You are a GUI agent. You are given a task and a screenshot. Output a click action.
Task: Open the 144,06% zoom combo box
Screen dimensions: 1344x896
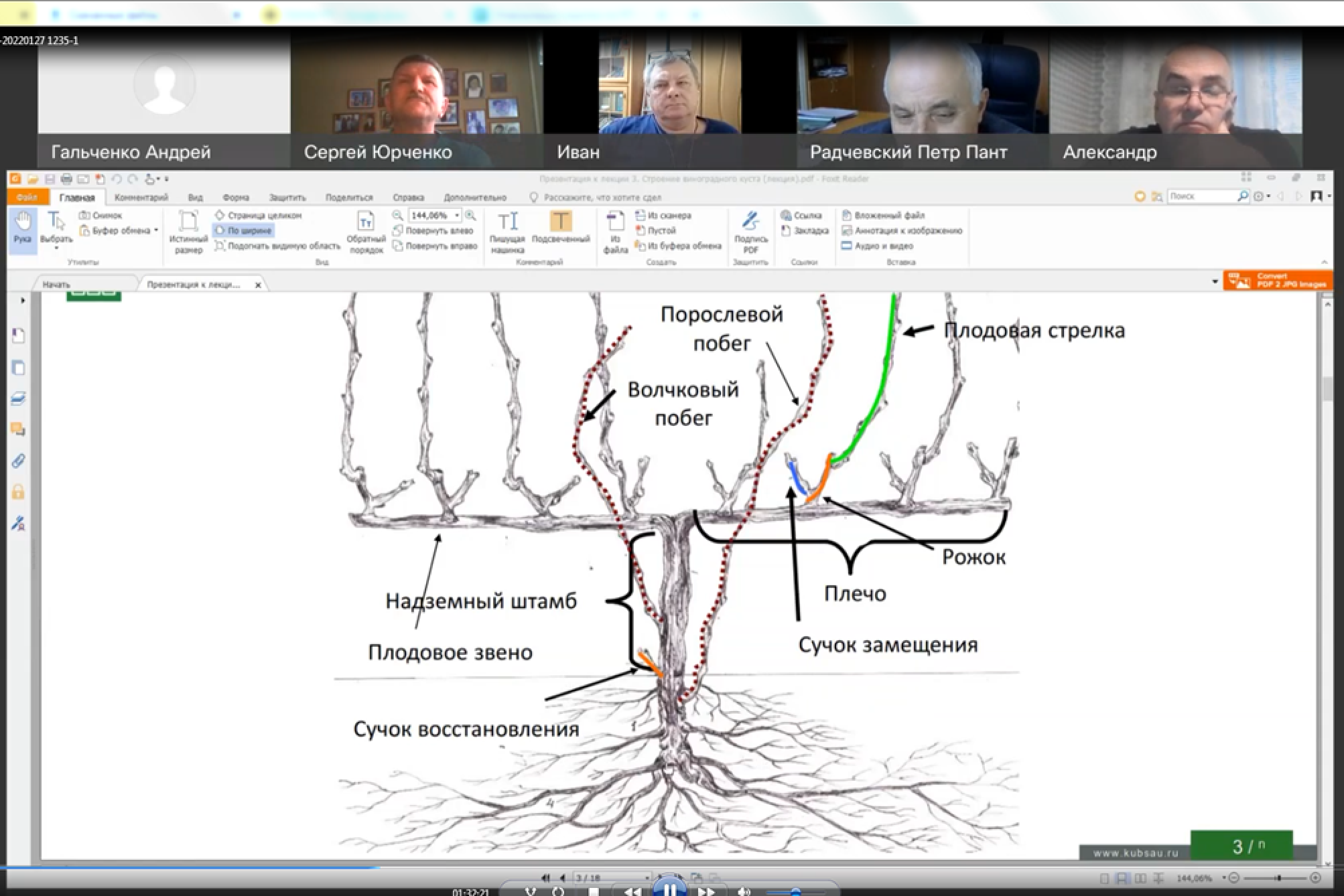point(435,216)
